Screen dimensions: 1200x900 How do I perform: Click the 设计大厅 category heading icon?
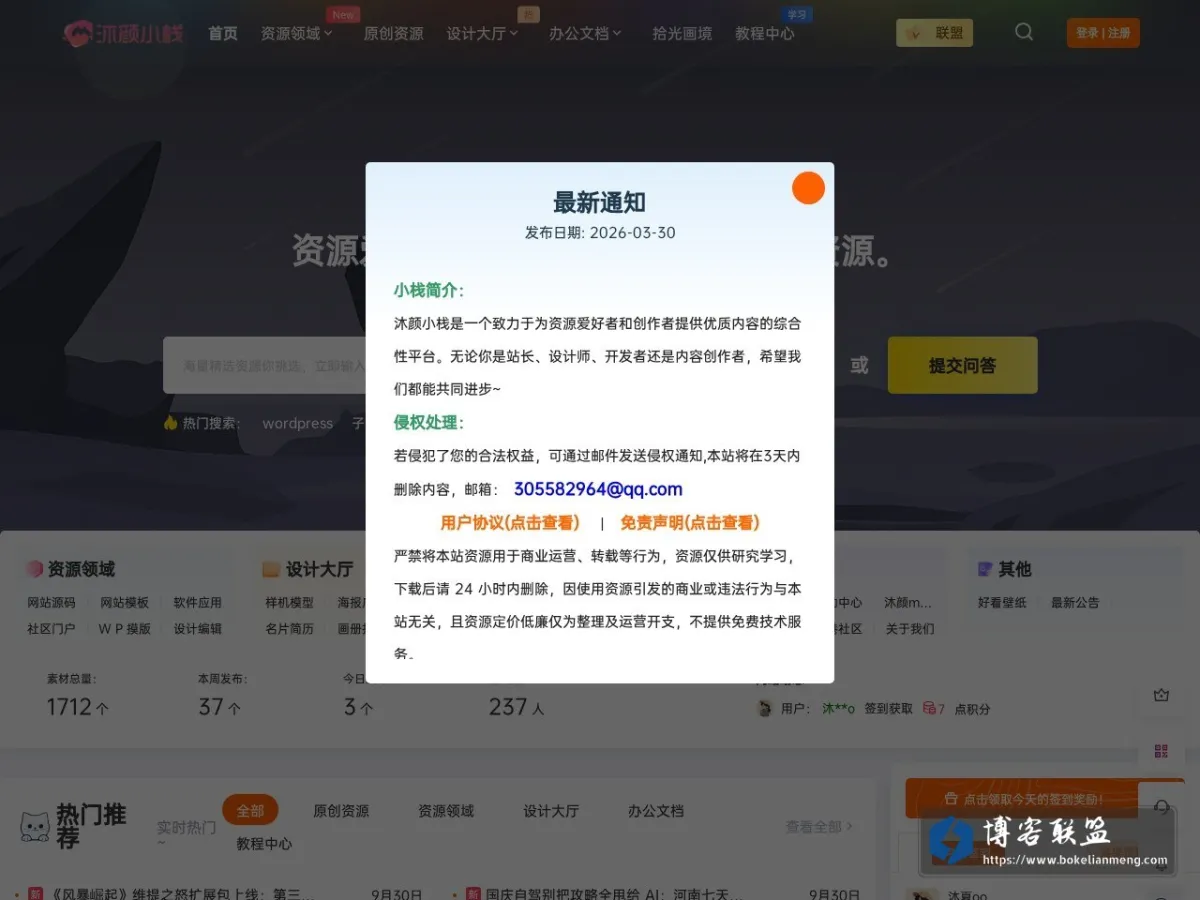270,569
